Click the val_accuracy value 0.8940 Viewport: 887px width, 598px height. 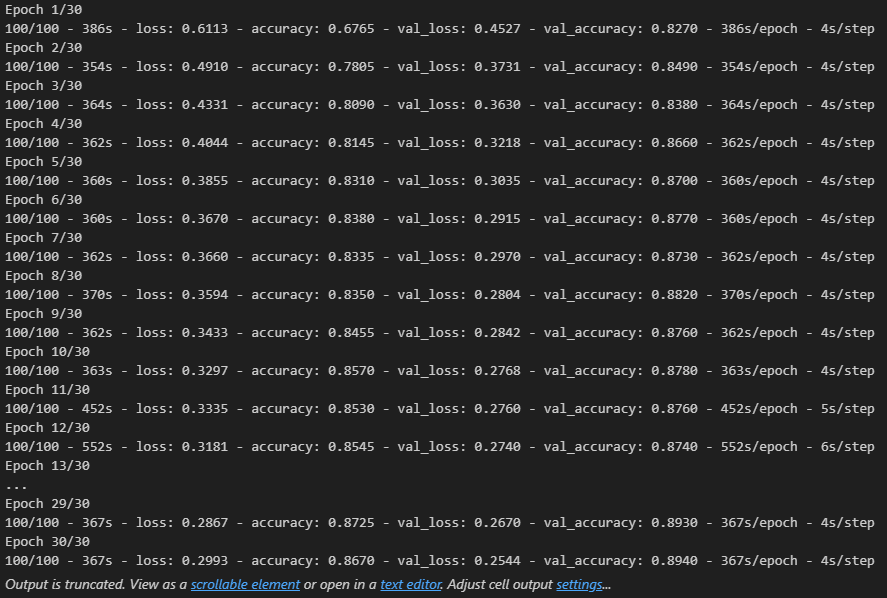tap(674, 561)
